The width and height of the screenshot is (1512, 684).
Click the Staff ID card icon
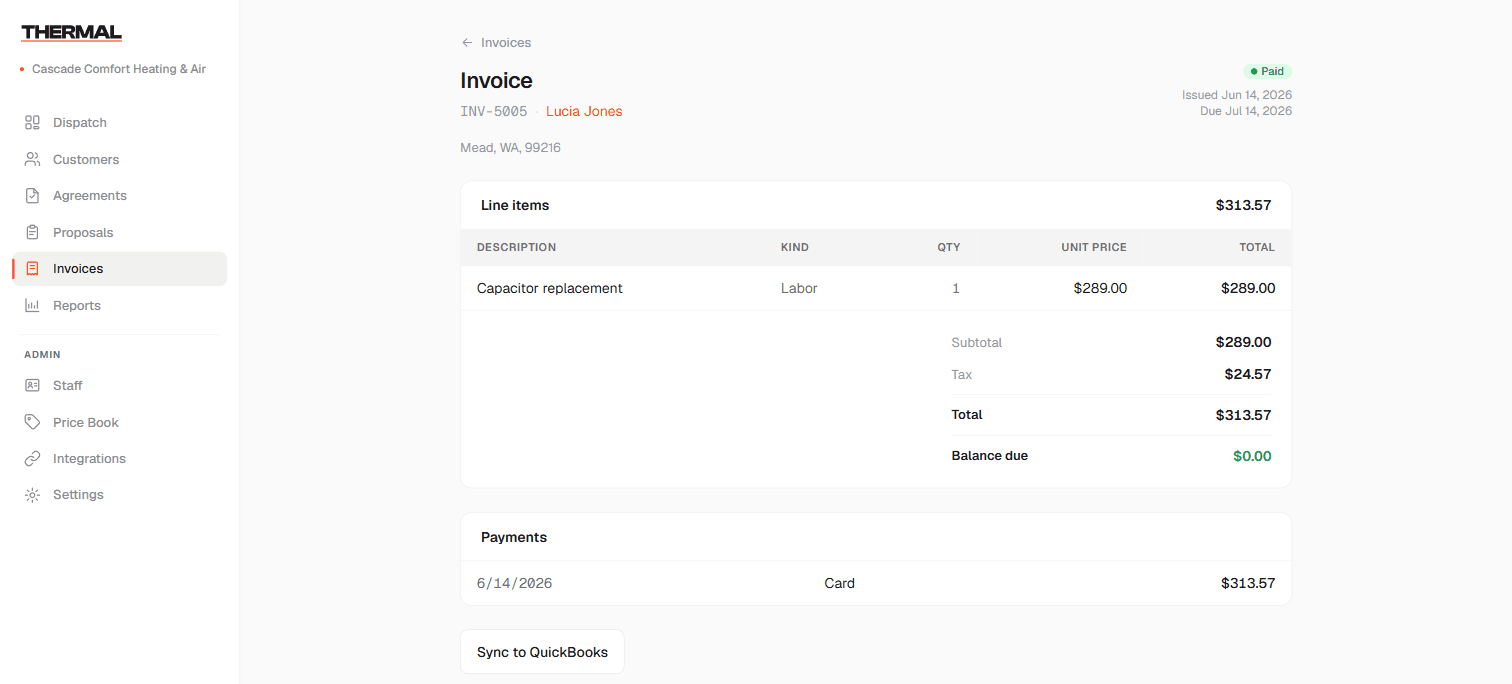32,385
